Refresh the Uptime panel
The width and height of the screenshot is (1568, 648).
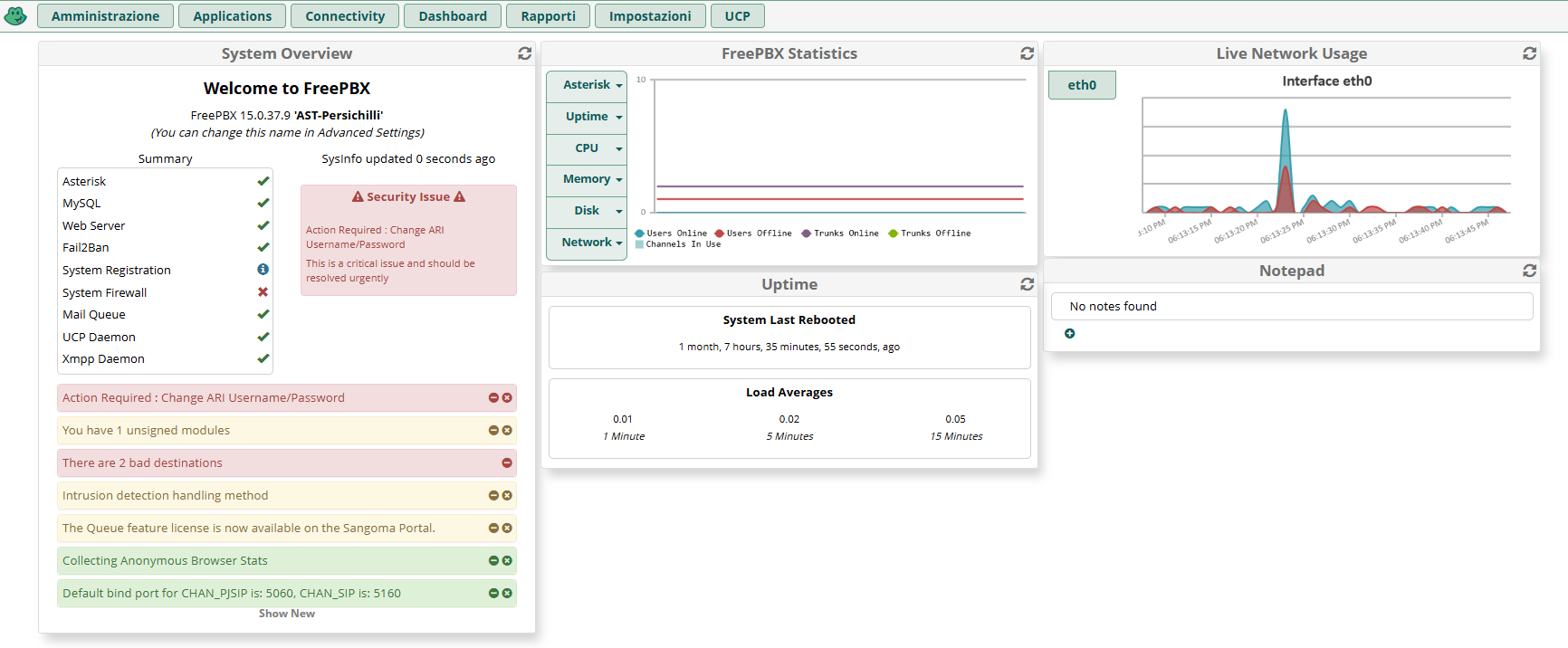point(1027,284)
